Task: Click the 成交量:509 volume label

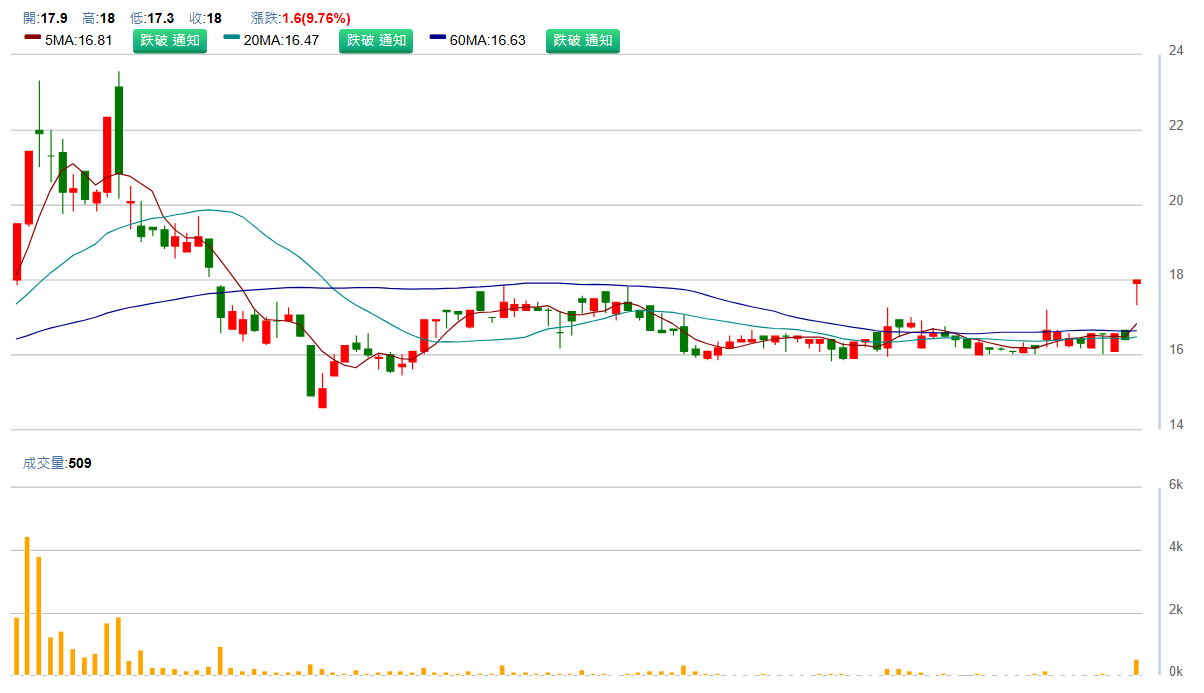Action: tap(57, 463)
